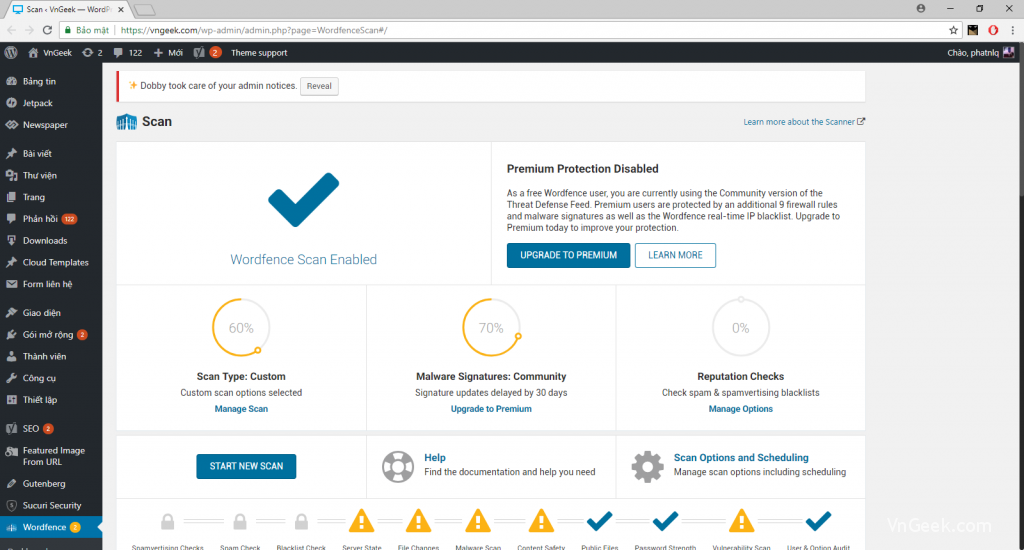Open Công cụ tools menu
Image resolution: width=1024 pixels, height=550 pixels.
coord(51,378)
